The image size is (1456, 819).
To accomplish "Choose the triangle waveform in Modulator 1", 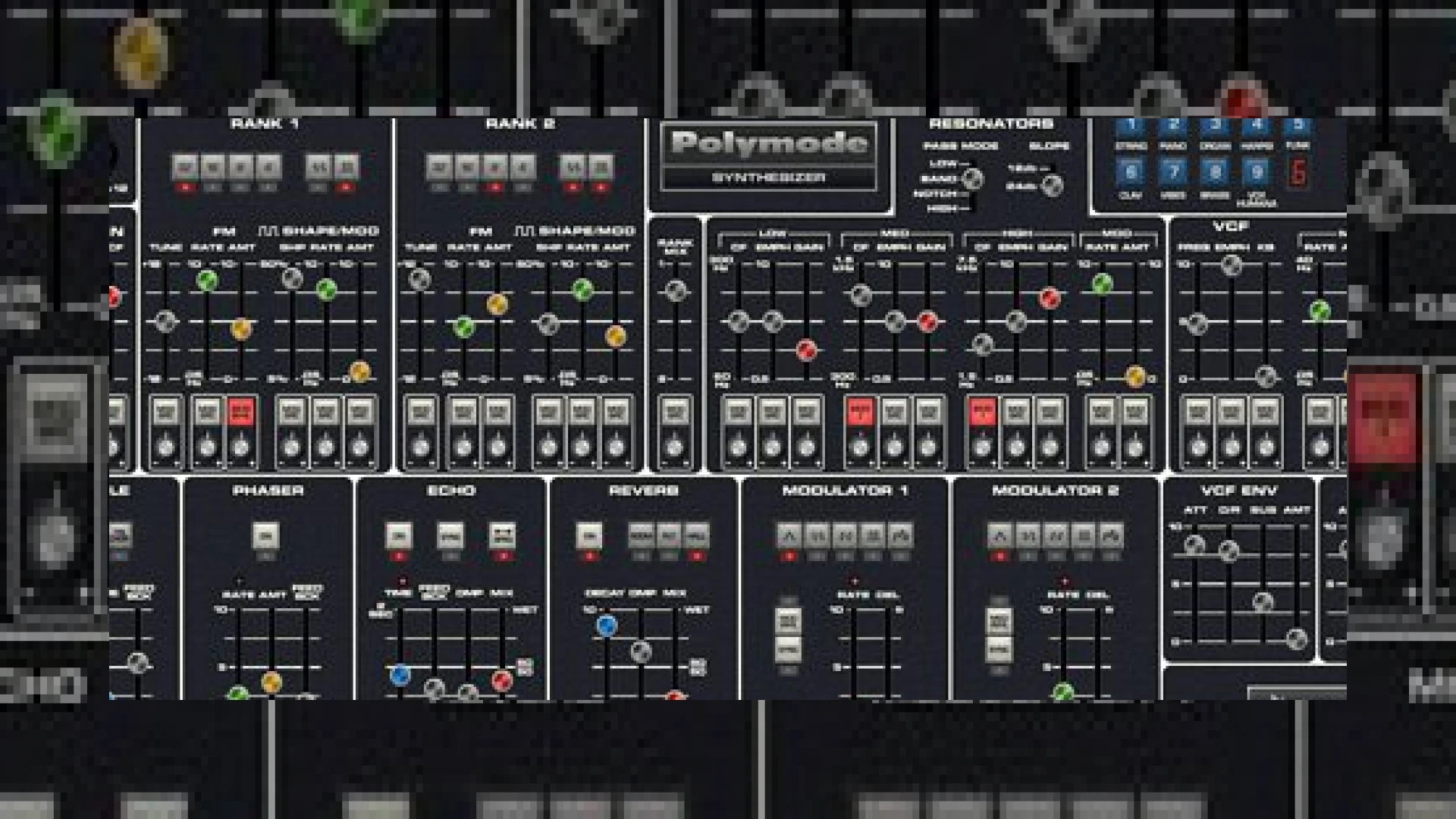I will [x=789, y=535].
